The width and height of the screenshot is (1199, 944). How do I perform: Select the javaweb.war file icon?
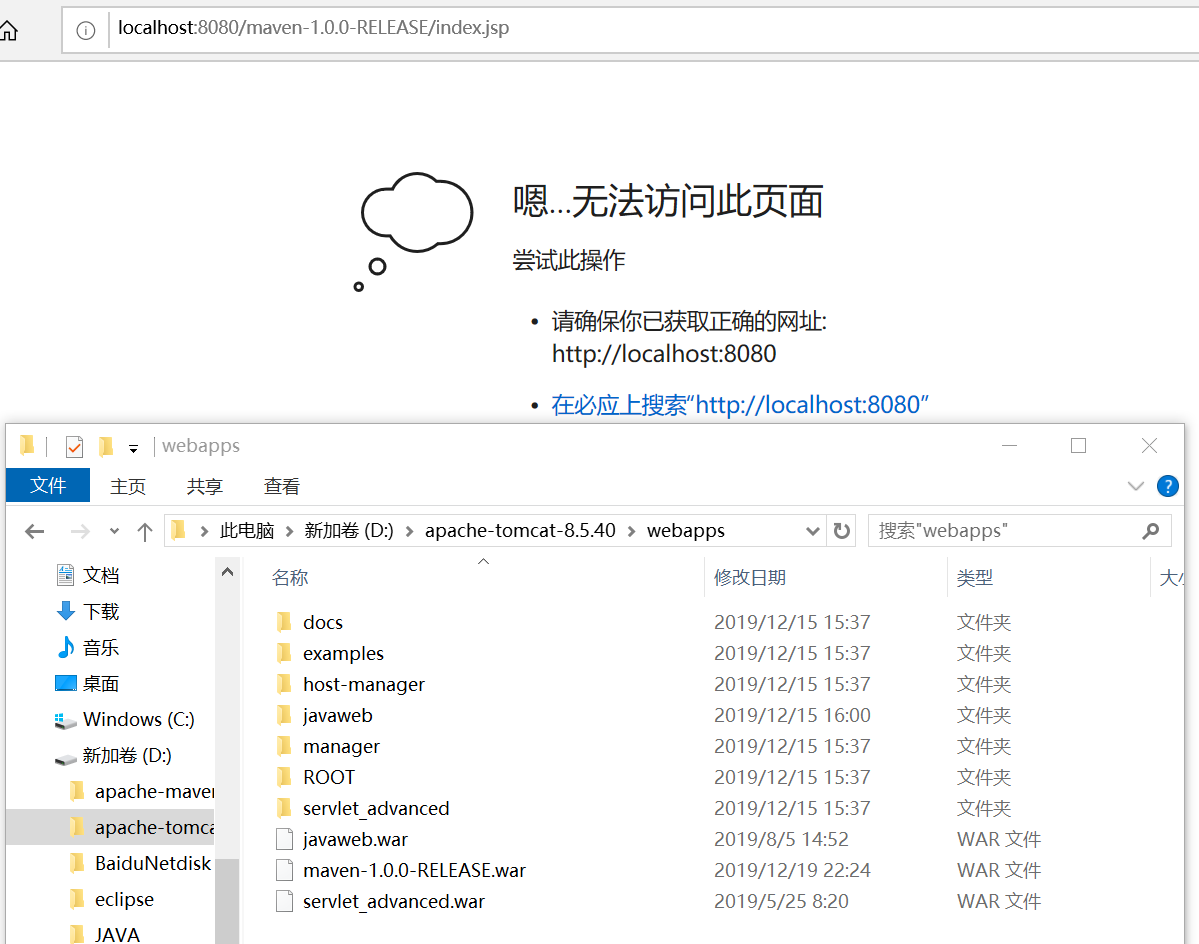click(x=284, y=839)
